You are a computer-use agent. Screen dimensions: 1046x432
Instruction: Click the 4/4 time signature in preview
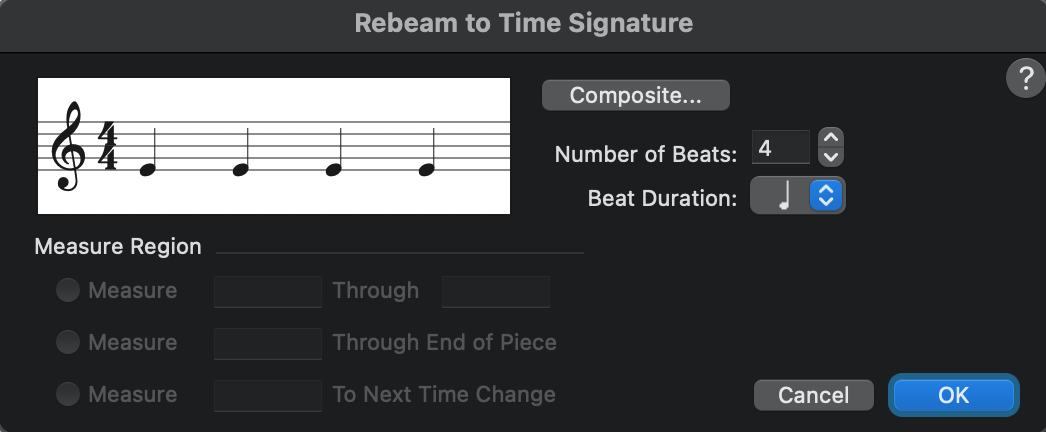point(108,146)
